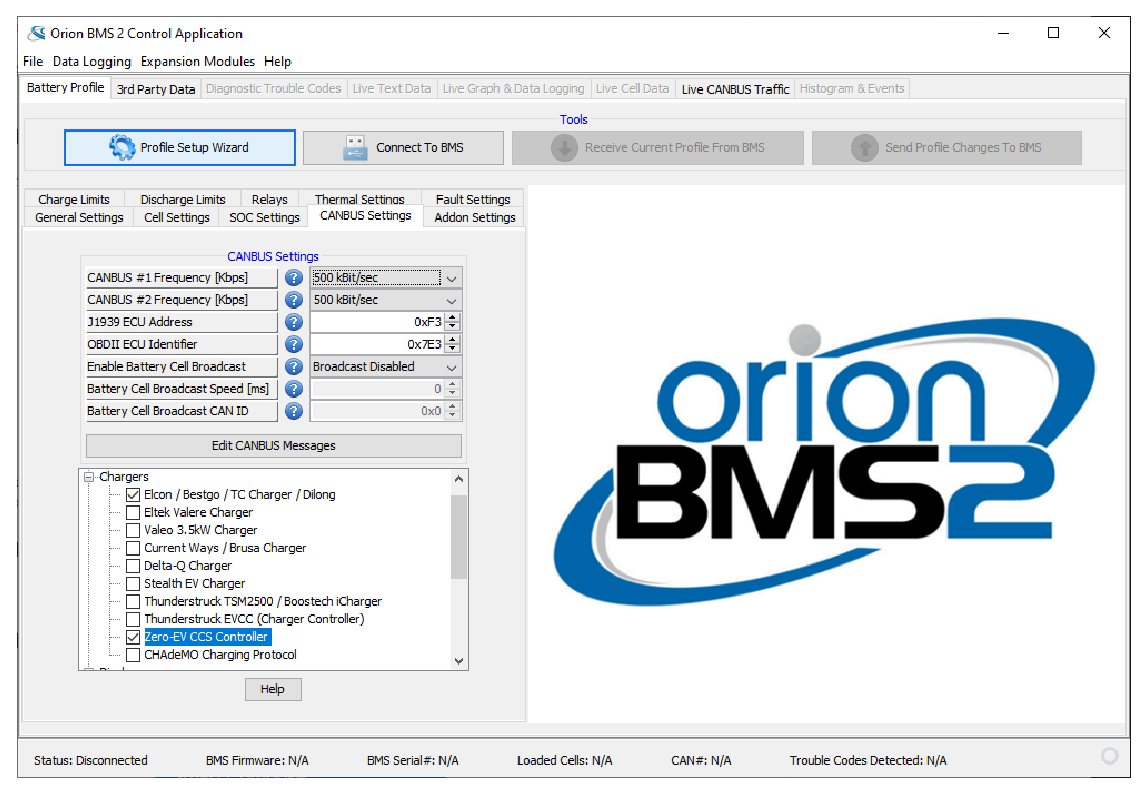Image resolution: width=1147 pixels, height=793 pixels.
Task: Open the SOC Settings tab
Action: click(x=264, y=217)
